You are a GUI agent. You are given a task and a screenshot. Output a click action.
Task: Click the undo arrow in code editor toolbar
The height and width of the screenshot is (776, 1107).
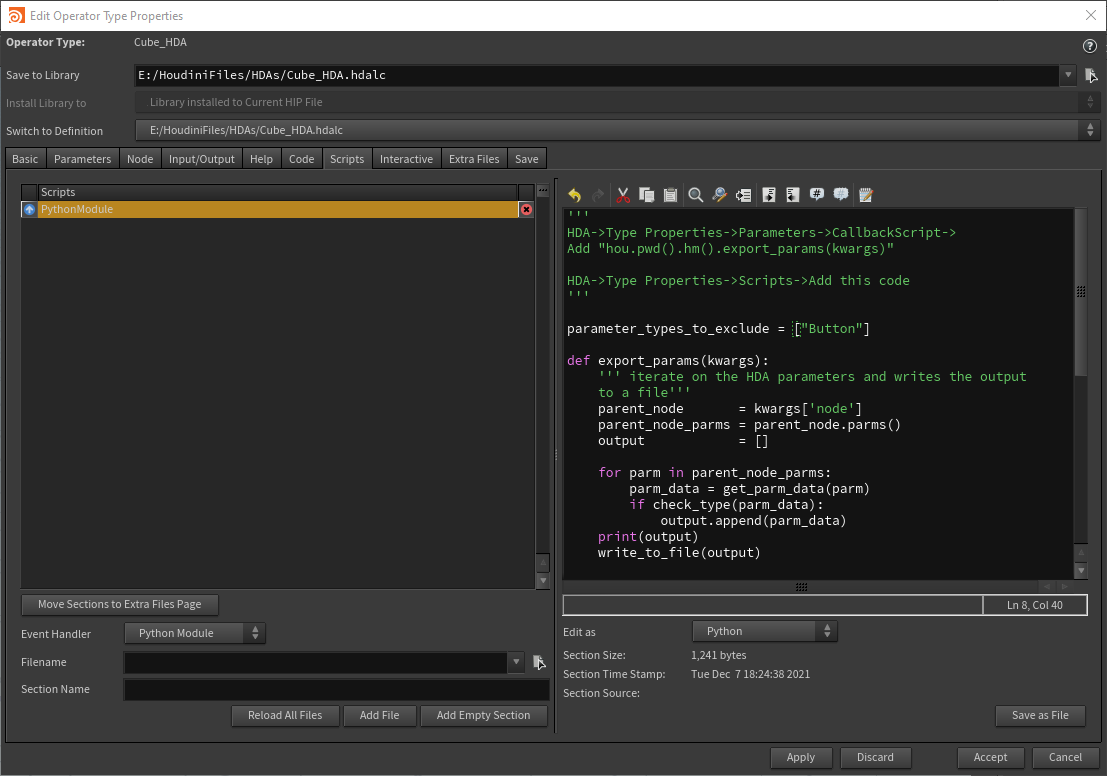575,195
